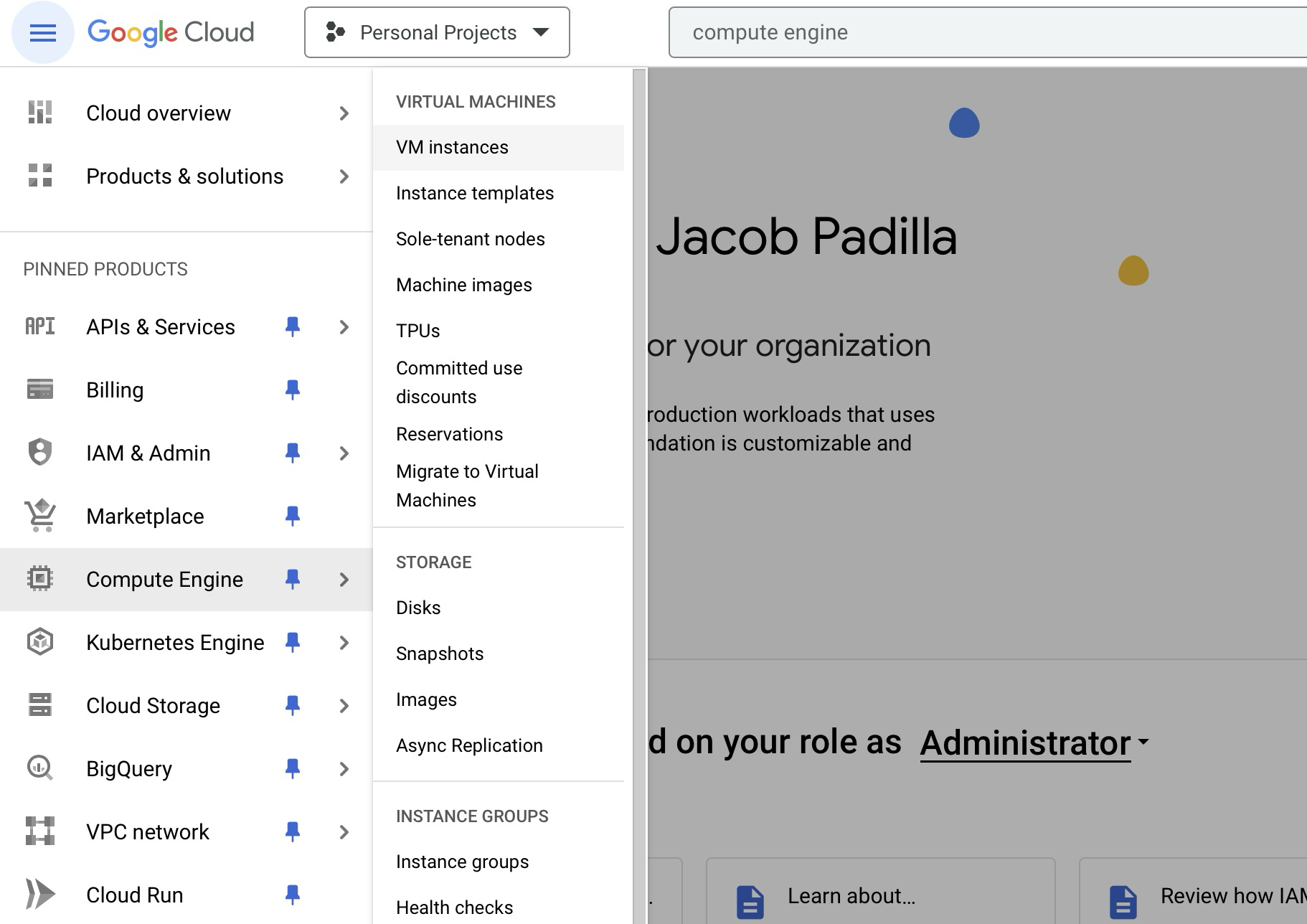The width and height of the screenshot is (1307, 924).
Task: Select VM instances menu item
Action: coord(453,147)
